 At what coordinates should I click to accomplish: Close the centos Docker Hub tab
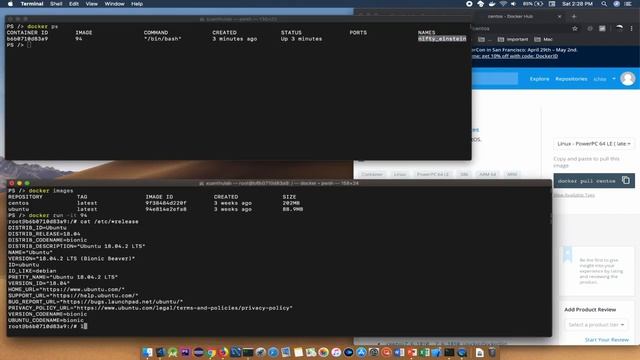[x=560, y=16]
